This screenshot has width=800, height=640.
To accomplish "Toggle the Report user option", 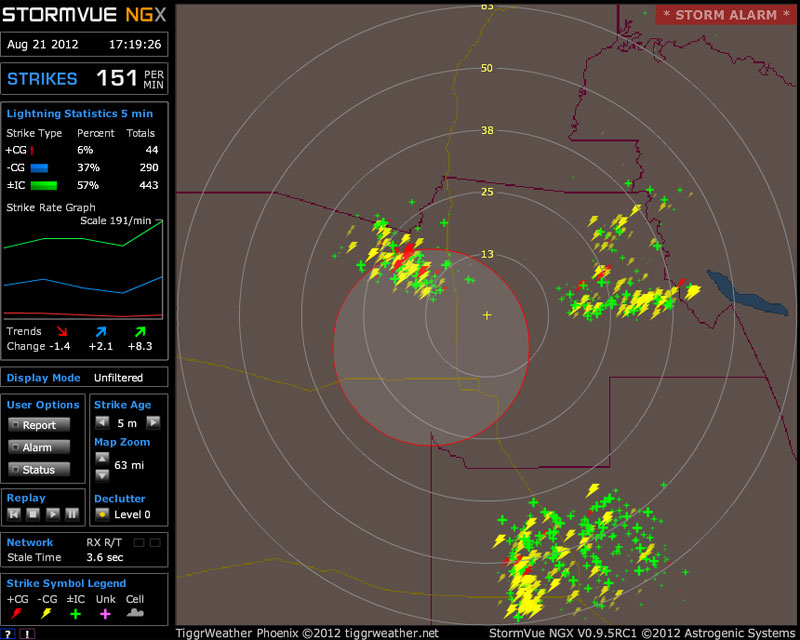I will tap(39, 425).
